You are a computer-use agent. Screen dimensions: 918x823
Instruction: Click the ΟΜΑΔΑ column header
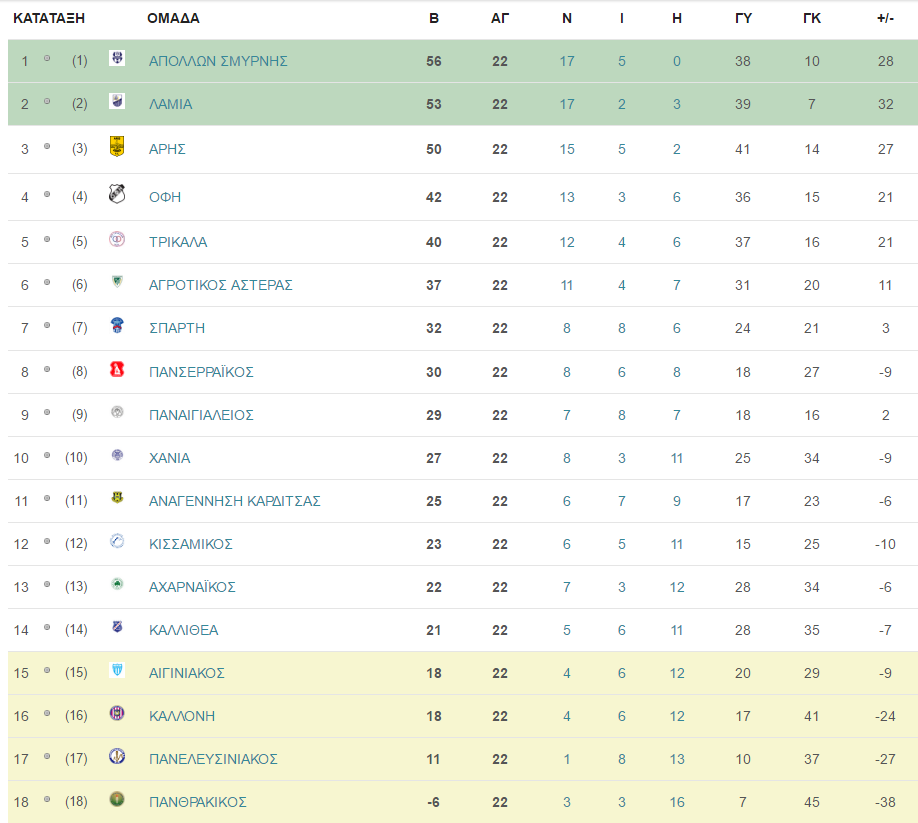coord(173,19)
